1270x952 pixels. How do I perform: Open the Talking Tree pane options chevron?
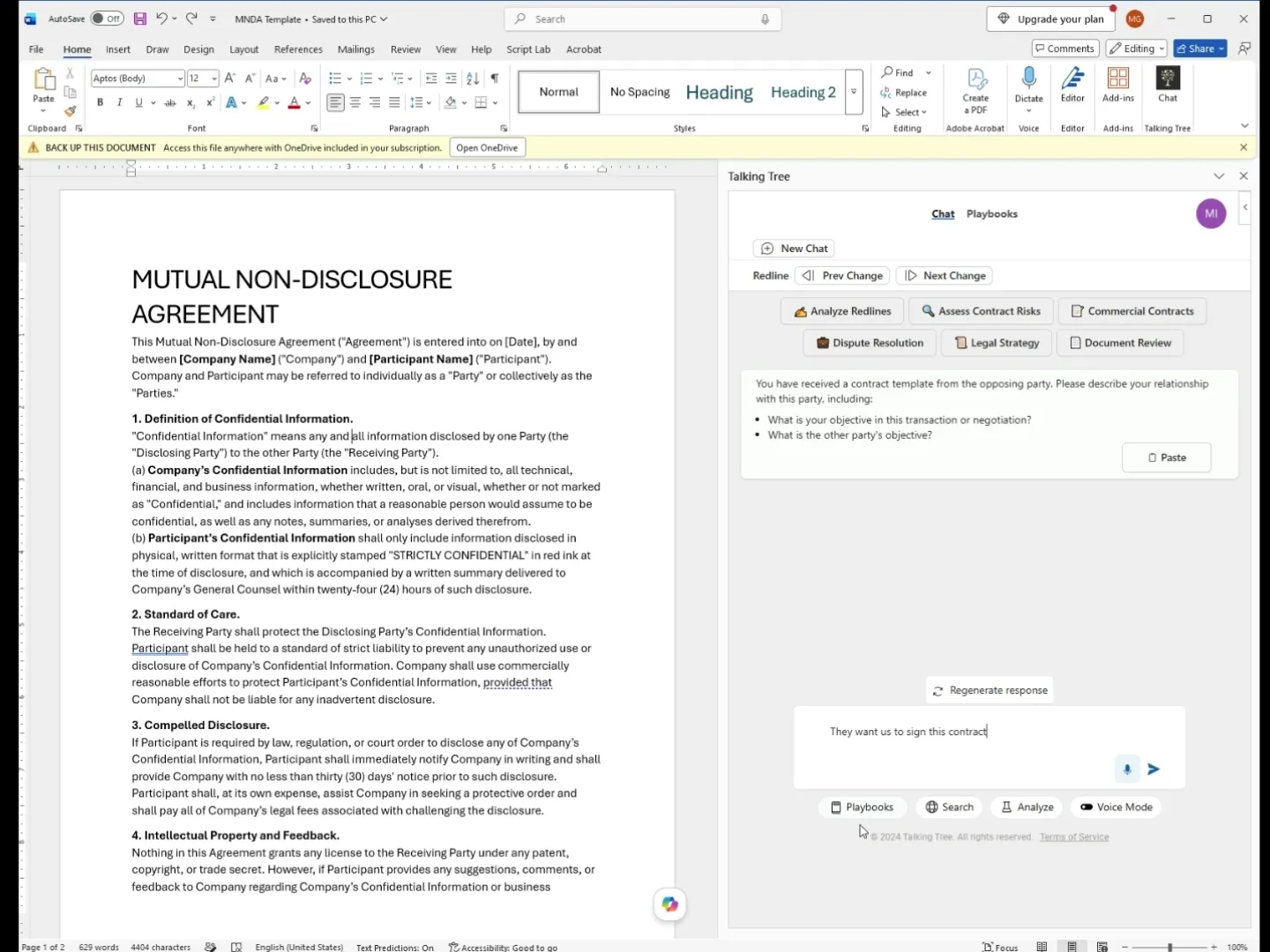1219,176
